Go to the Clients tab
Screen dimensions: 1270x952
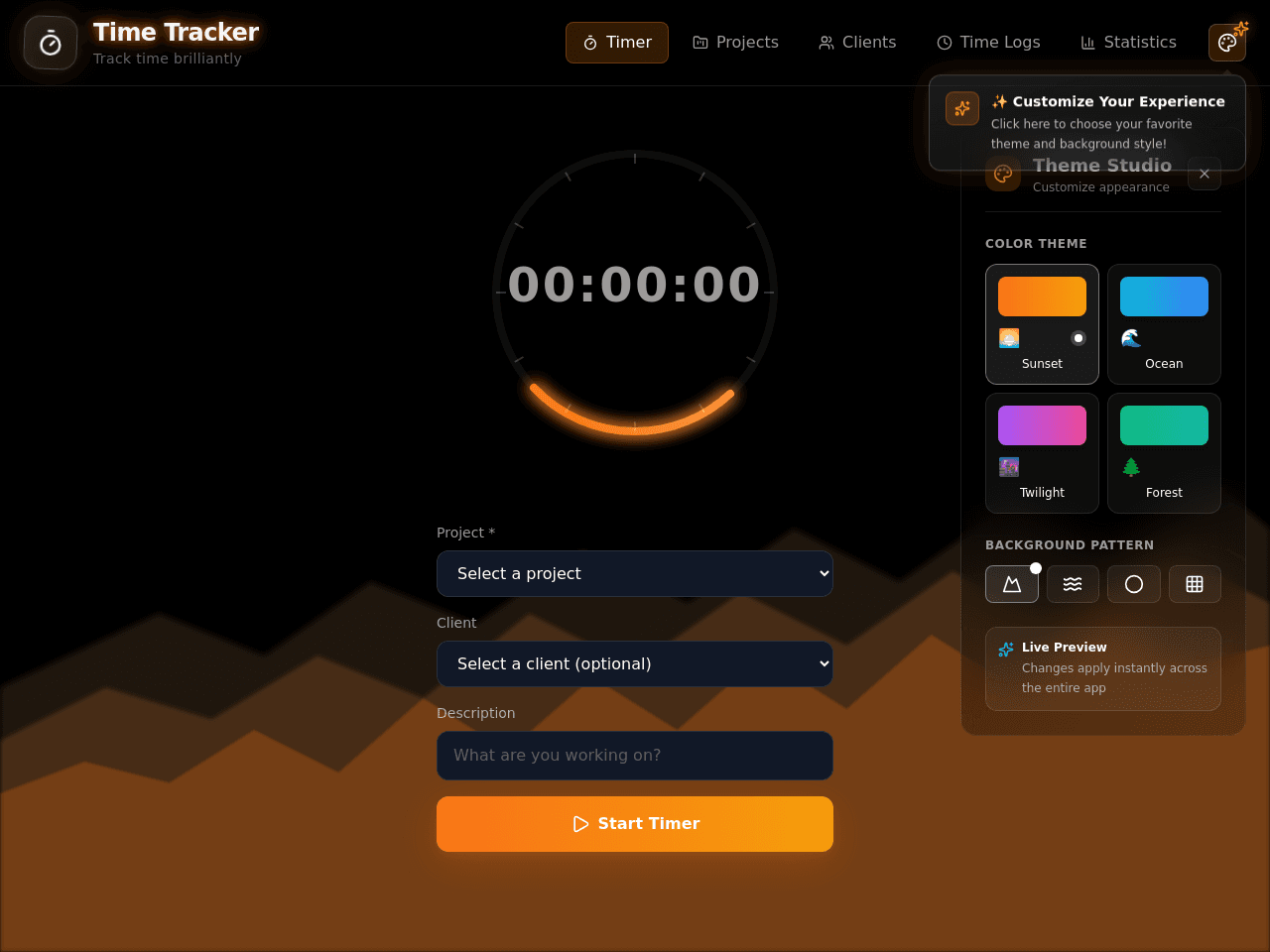857,43
